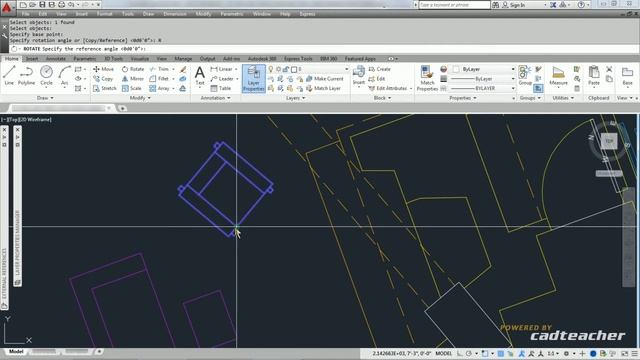Viewport: 640px width, 360px height.
Task: Open workspace switching gear menu
Action: click(567, 353)
